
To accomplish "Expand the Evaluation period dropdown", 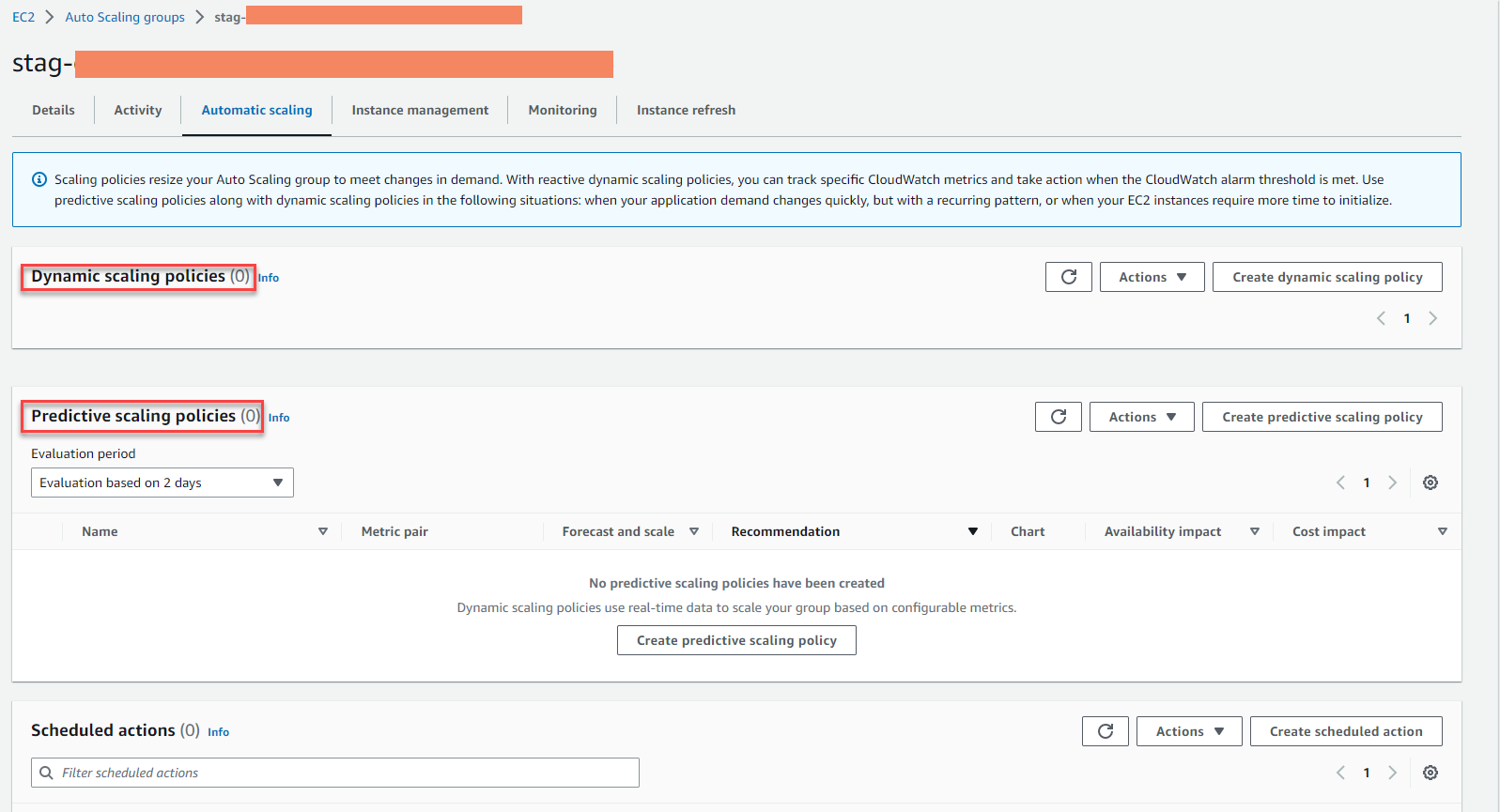I will tap(162, 483).
